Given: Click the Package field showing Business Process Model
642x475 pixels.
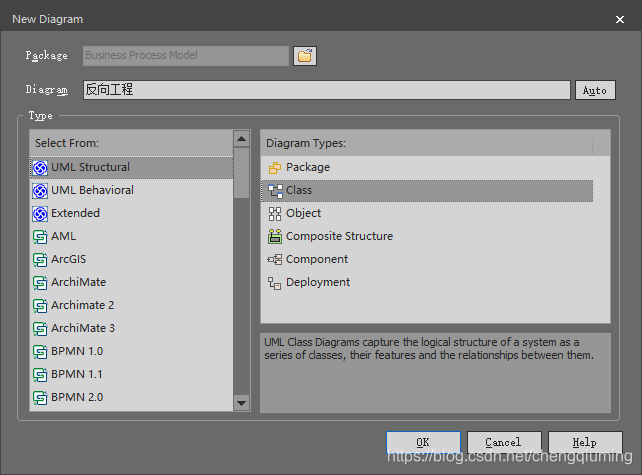Looking at the screenshot, I should tap(186, 56).
